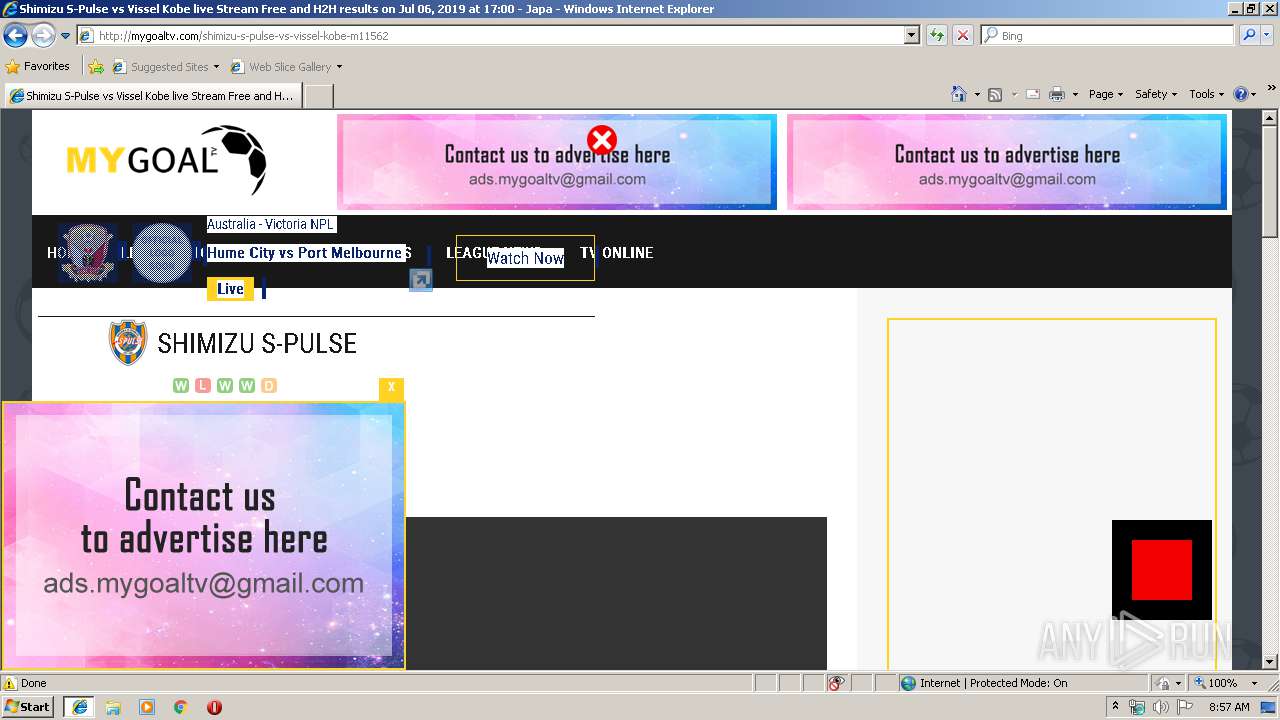Close the ad with red X circle
Screen dimensions: 1280x720
pos(602,140)
